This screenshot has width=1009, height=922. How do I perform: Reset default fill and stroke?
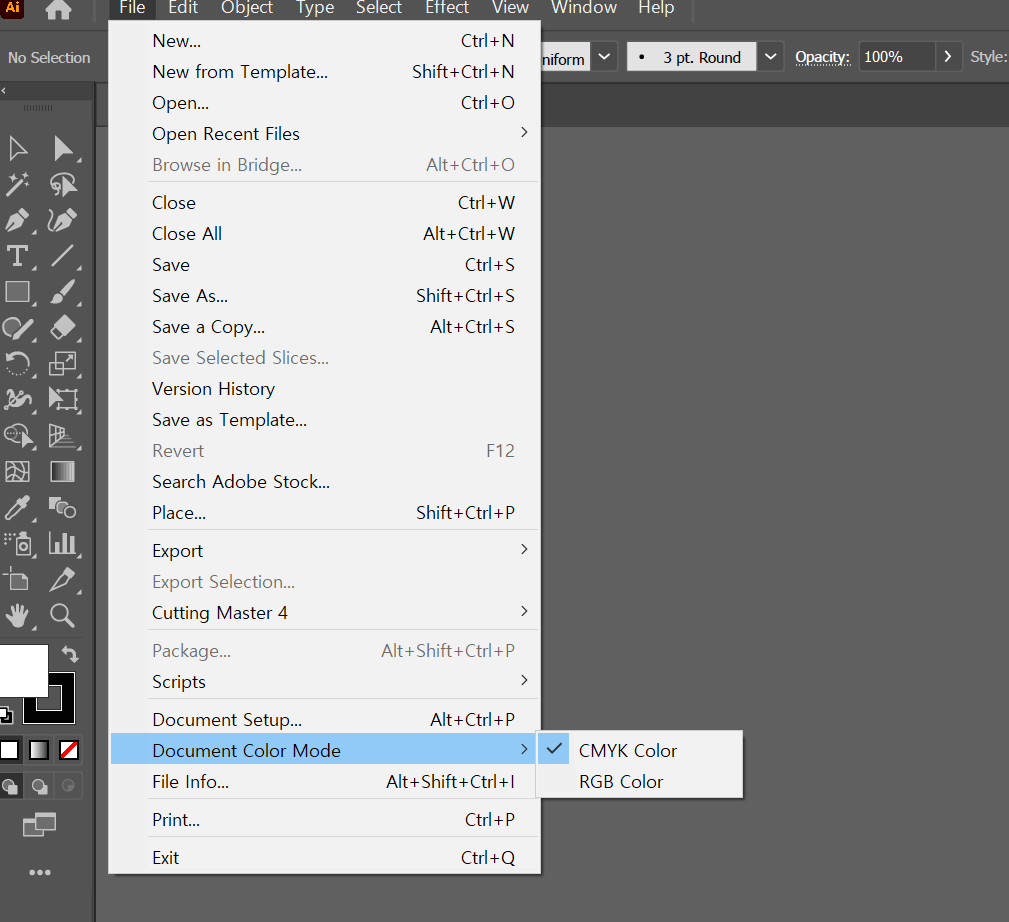tap(6, 715)
